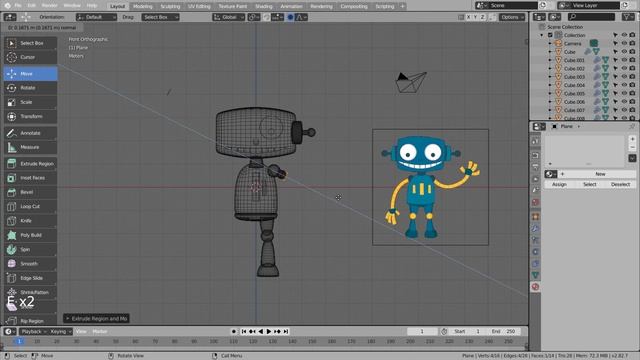Select the Transform tool

pyautogui.click(x=31, y=116)
